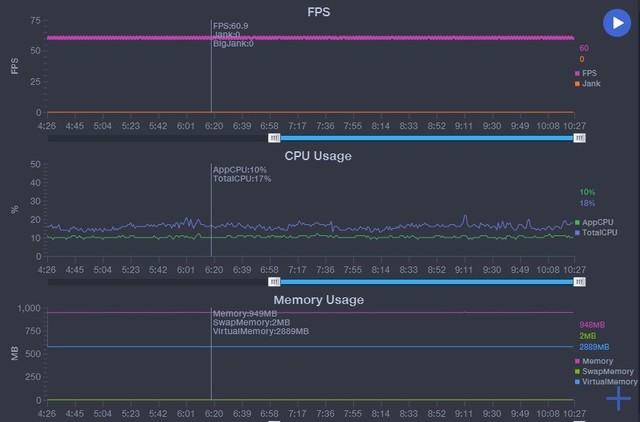Toggle the VirtualMemory legend entry
The height and width of the screenshot is (422, 640).
606,382
